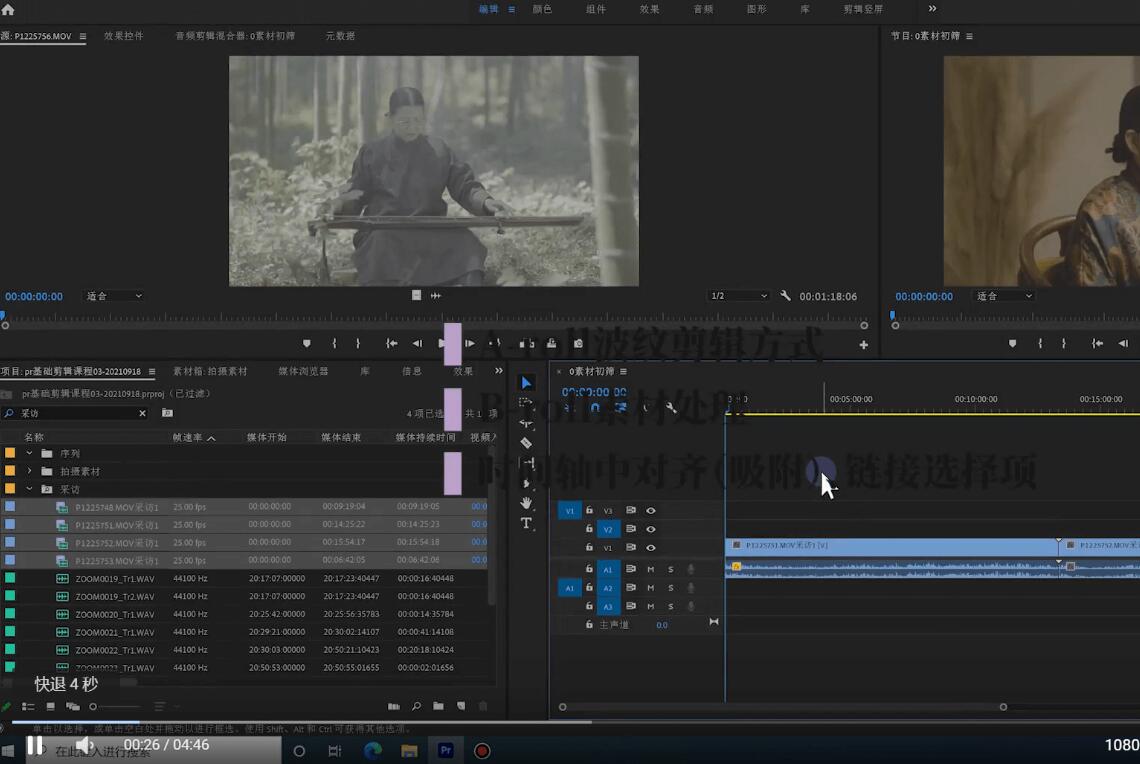1140x764 pixels.
Task: Select the Type tool
Action: [526, 523]
